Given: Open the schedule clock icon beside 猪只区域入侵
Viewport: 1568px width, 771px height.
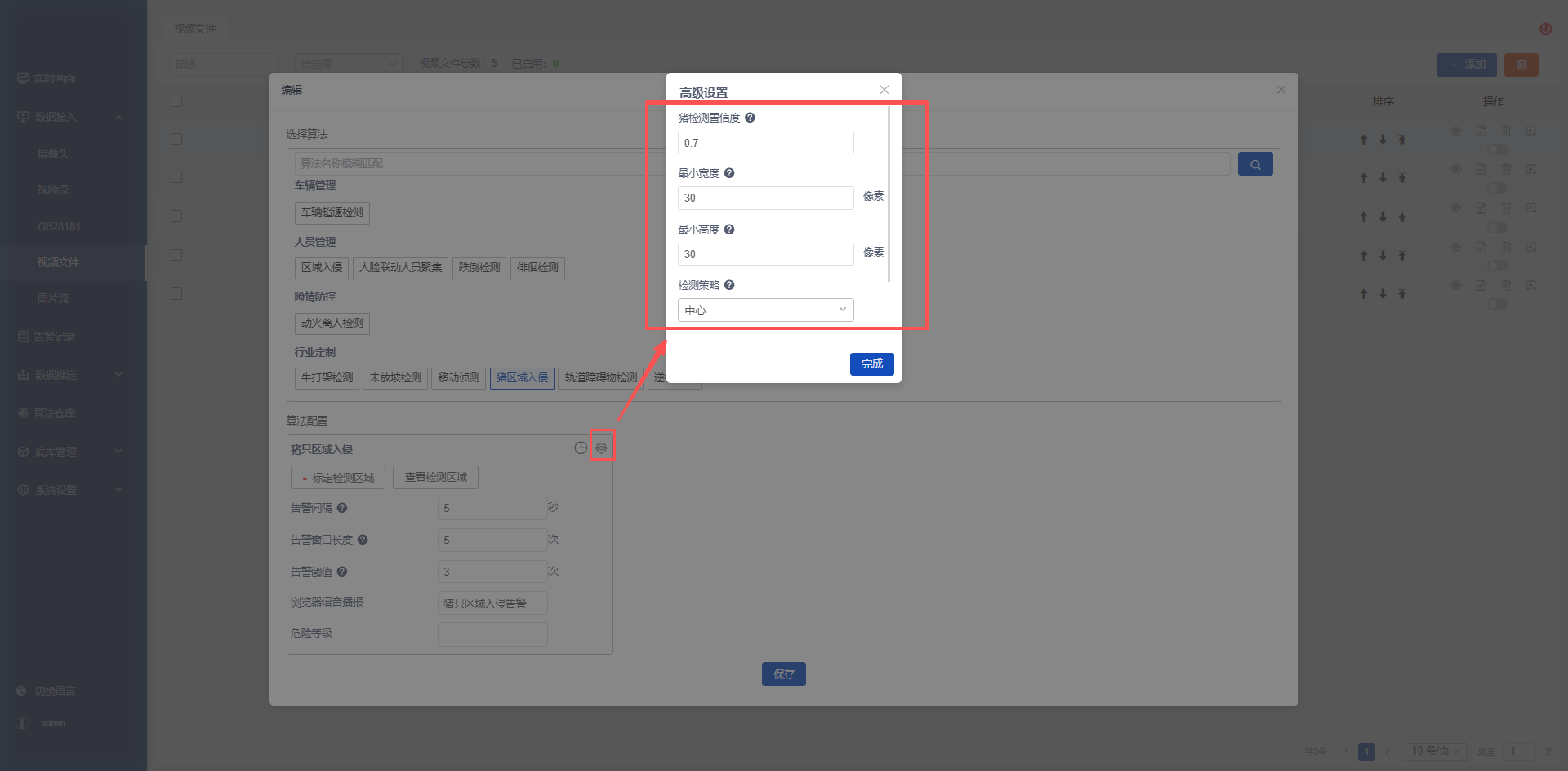Looking at the screenshot, I should (581, 448).
